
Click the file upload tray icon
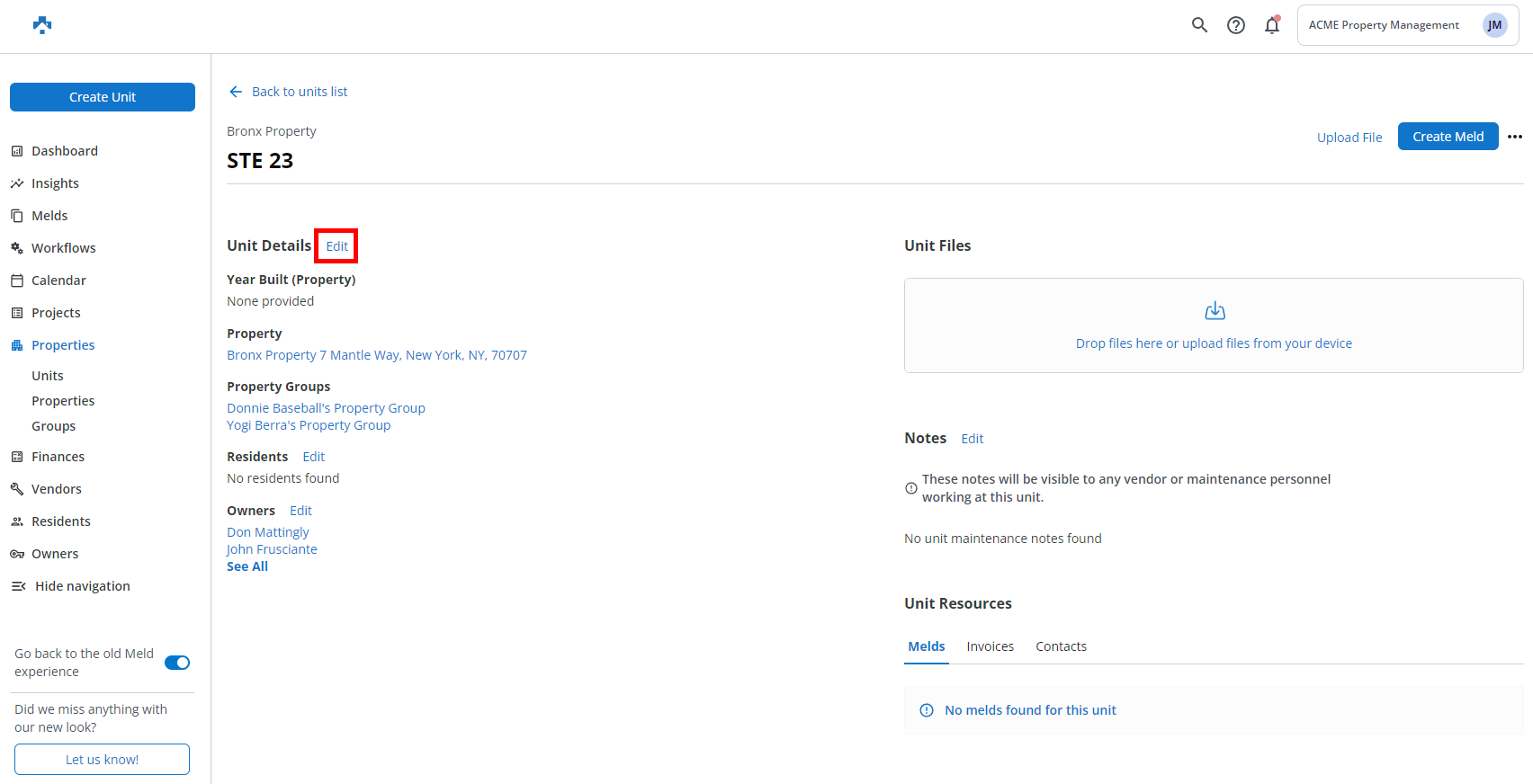[1215, 311]
